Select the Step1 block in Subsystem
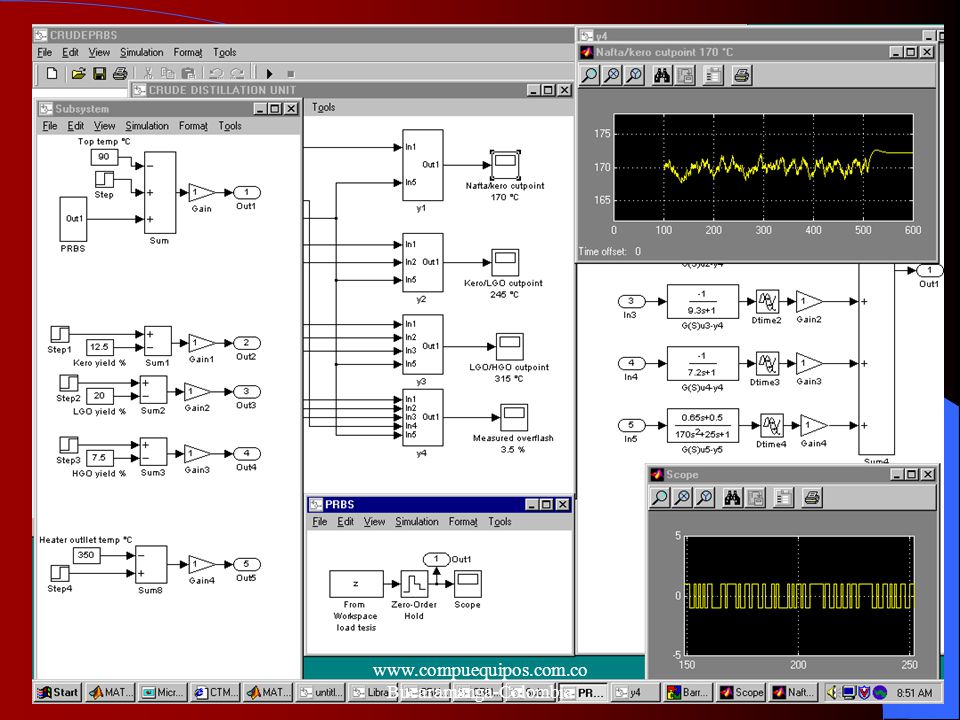The width and height of the screenshot is (960, 720). click(x=59, y=334)
